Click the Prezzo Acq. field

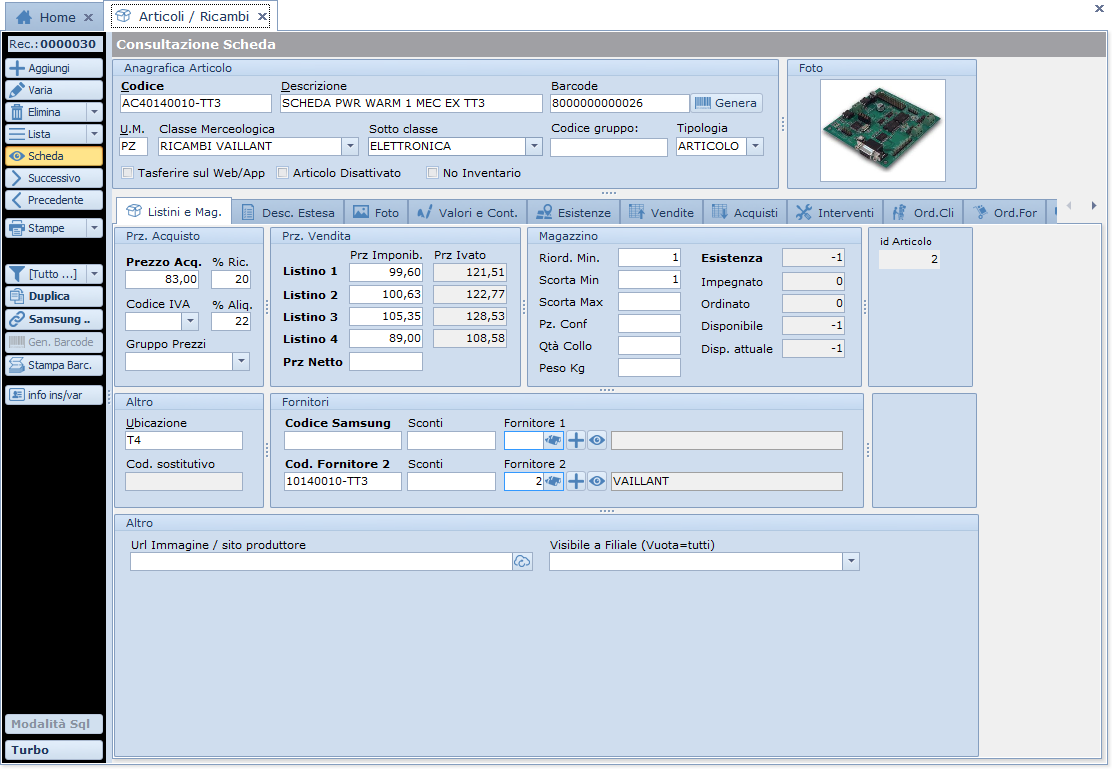tap(162, 280)
